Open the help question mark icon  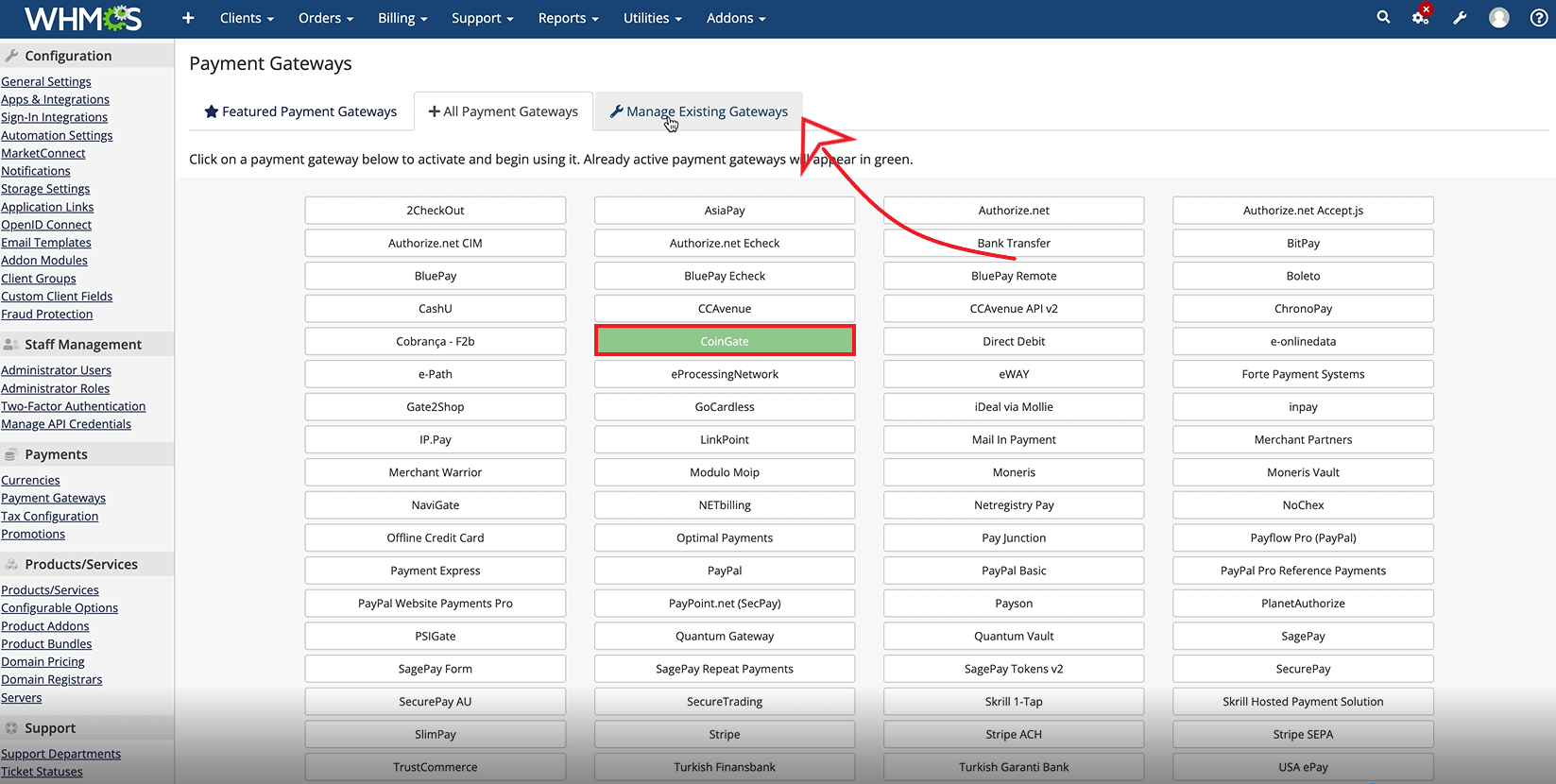[x=1539, y=18]
